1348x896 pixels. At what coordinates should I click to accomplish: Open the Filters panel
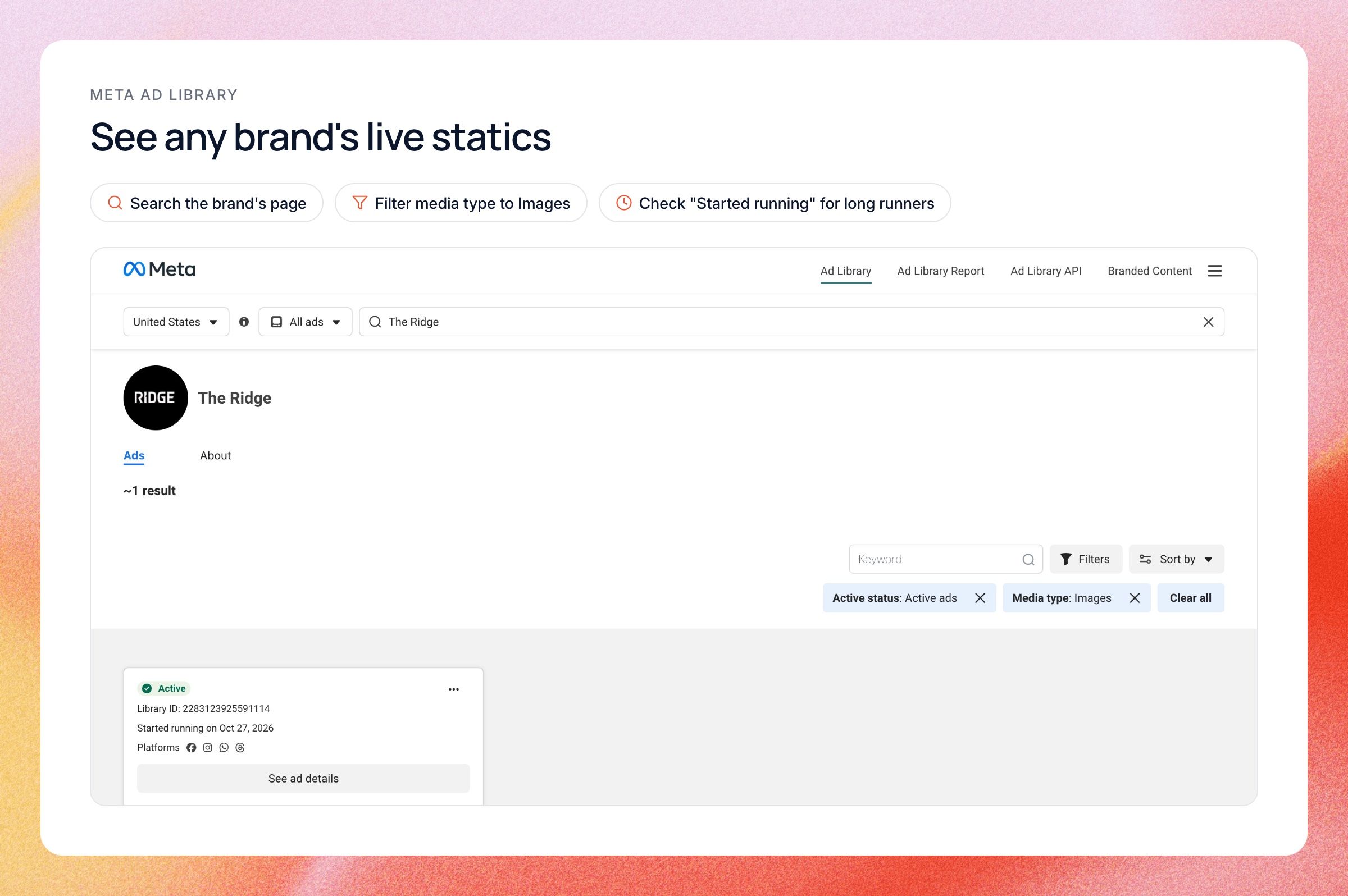1086,559
